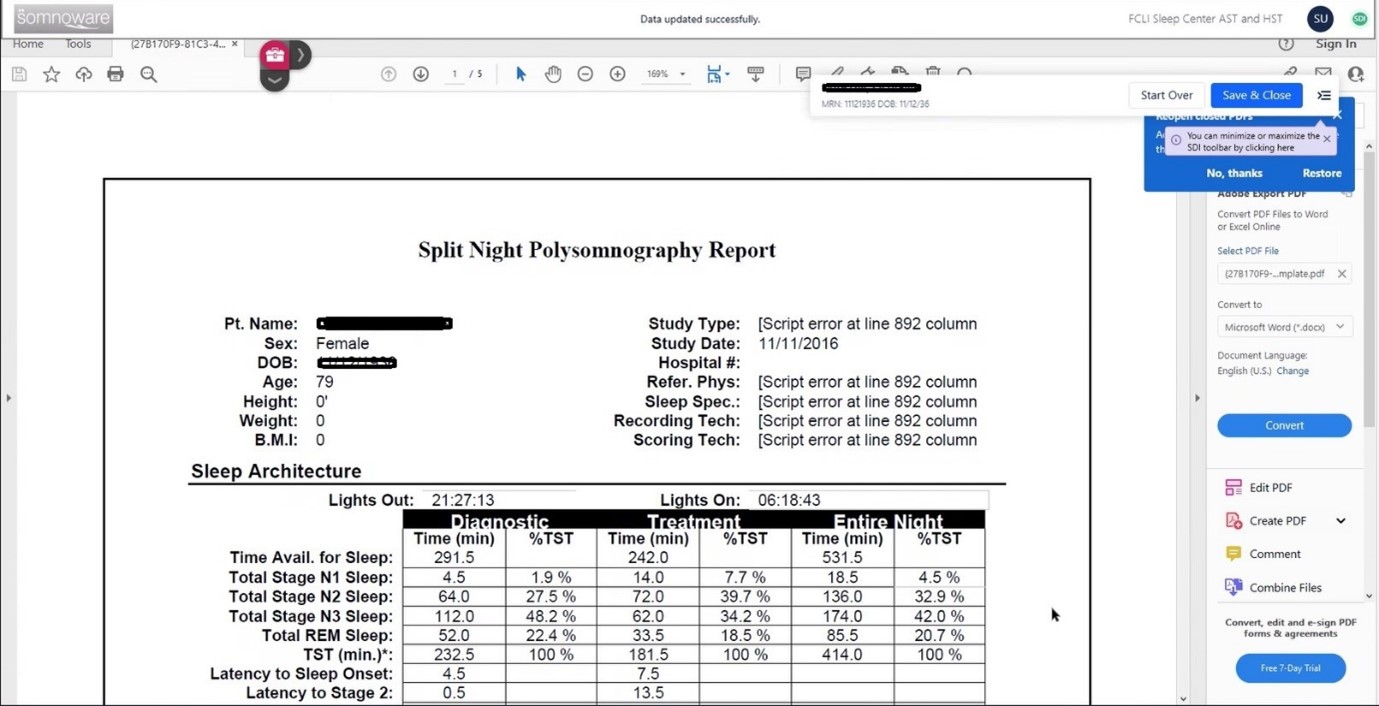The width and height of the screenshot is (1379, 706).
Task: Open the zoom percentage dropdown
Action: tap(666, 74)
